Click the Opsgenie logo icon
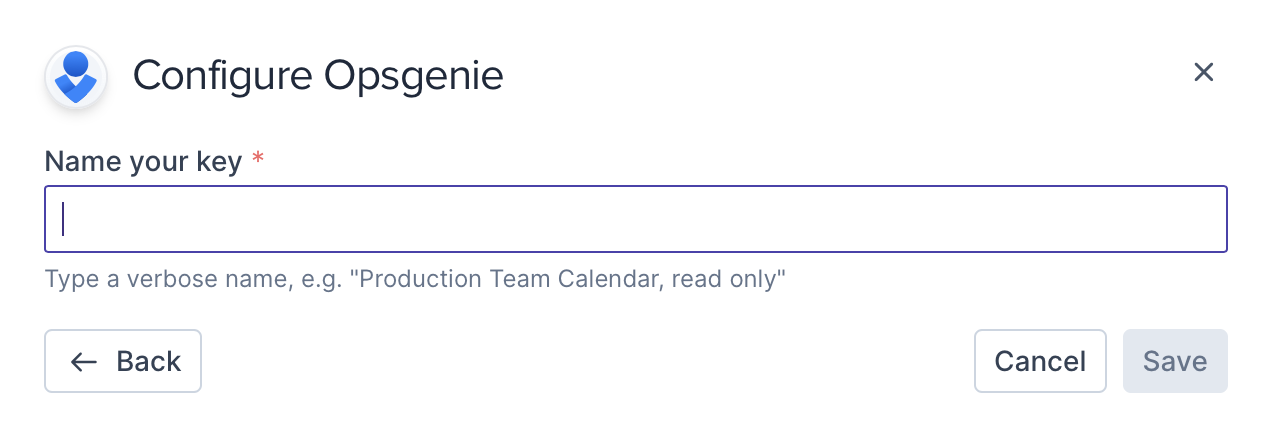 point(76,76)
